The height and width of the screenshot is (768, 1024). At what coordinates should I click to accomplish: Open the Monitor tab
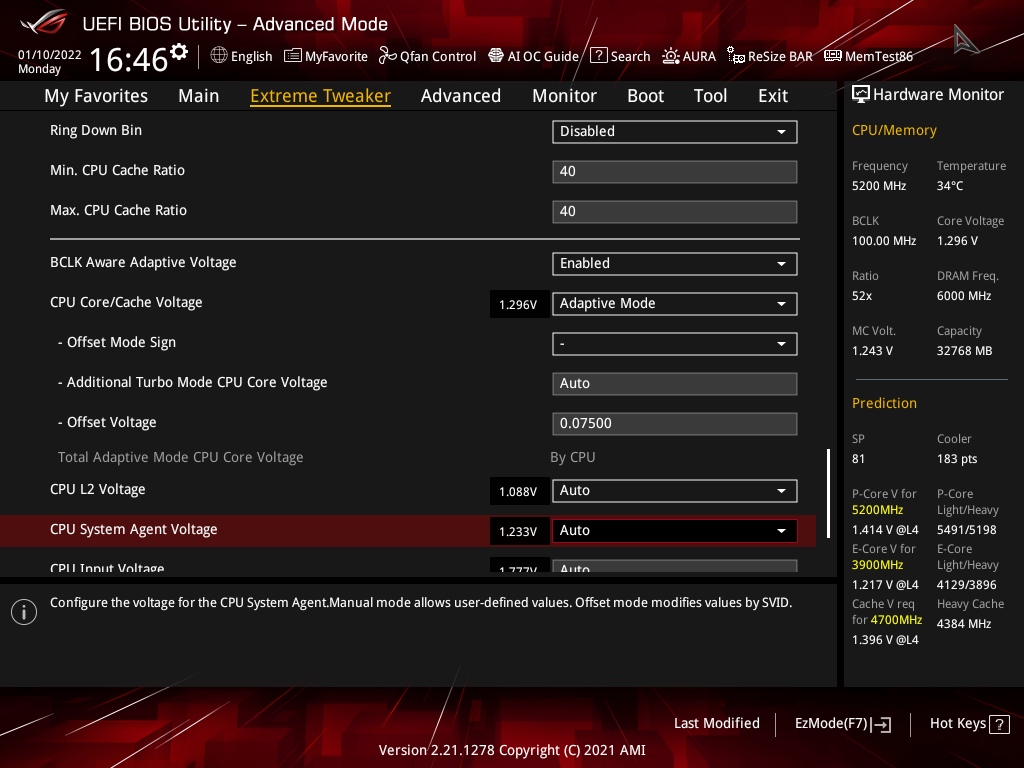coord(564,96)
